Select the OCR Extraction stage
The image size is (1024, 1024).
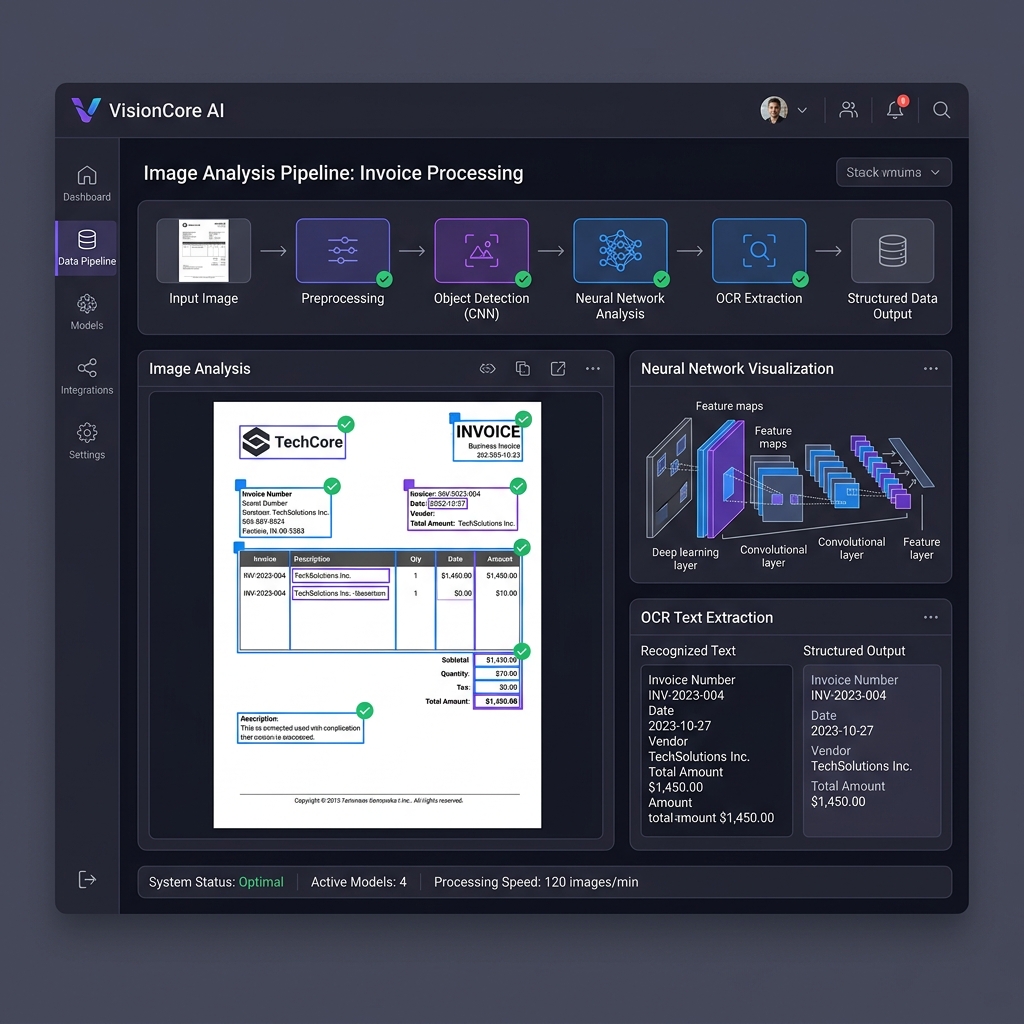tap(759, 251)
